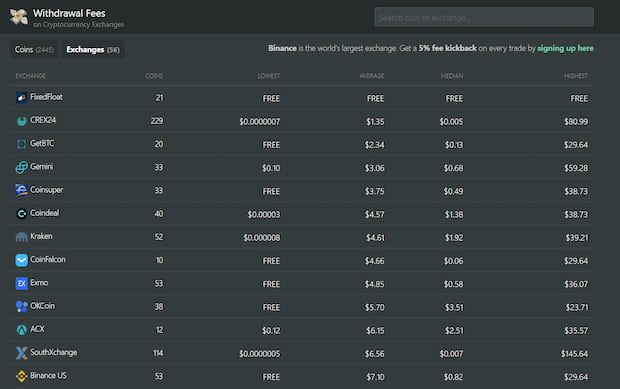Image resolution: width=620 pixels, height=389 pixels.
Task: Click the Binance US exchange icon
Action: point(21,376)
